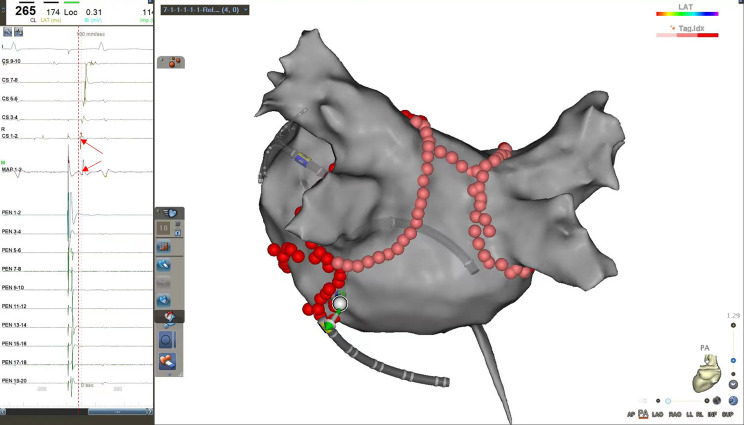Screen dimensions: 744x425
Task: Click the first ECG tool icon above signals
Action: point(7,33)
